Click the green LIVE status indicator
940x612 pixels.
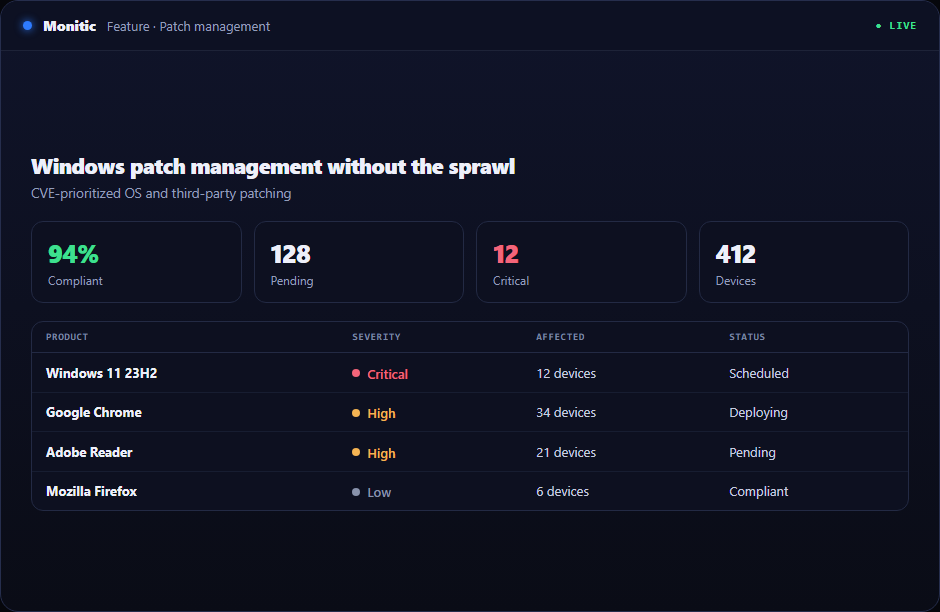[x=896, y=26]
